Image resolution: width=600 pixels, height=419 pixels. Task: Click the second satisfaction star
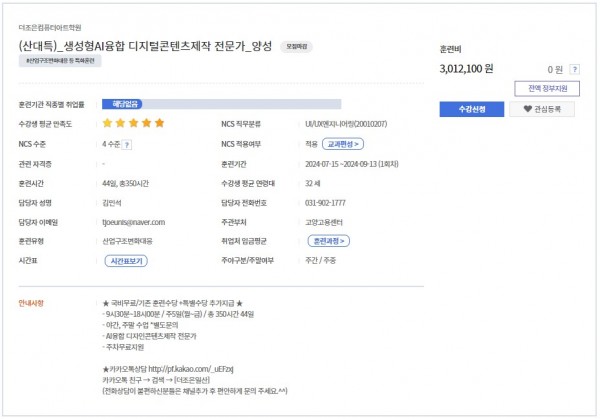(x=121, y=123)
